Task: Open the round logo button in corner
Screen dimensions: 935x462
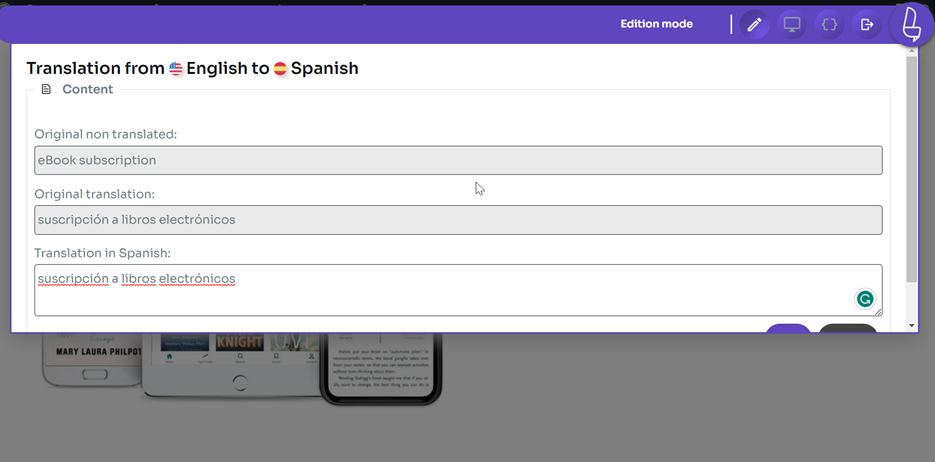Action: tap(911, 24)
